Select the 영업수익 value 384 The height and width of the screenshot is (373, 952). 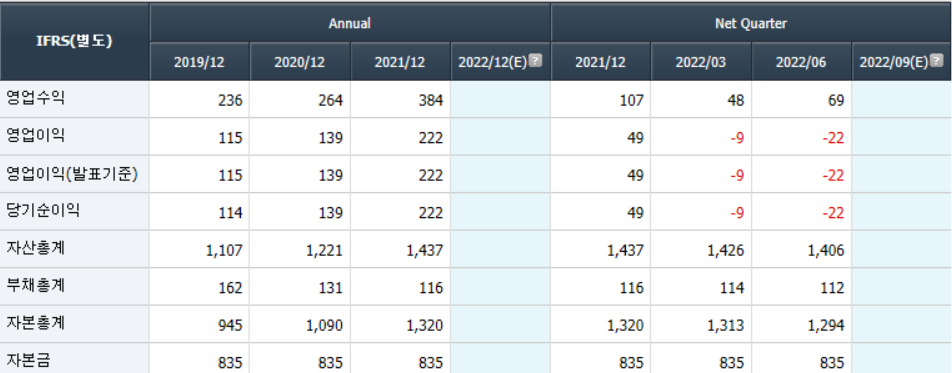[x=431, y=101]
